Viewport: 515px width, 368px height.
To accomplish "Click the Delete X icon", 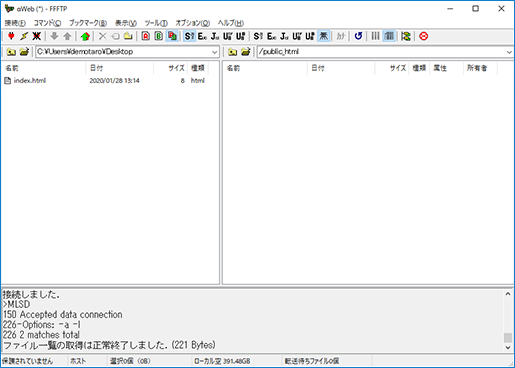I will coord(103,36).
